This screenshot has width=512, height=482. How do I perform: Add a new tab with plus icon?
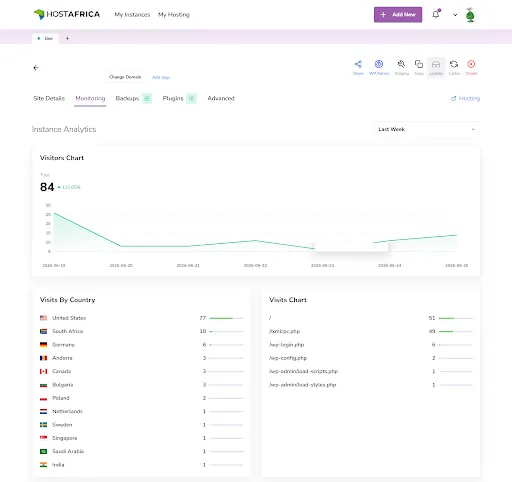[67, 38]
